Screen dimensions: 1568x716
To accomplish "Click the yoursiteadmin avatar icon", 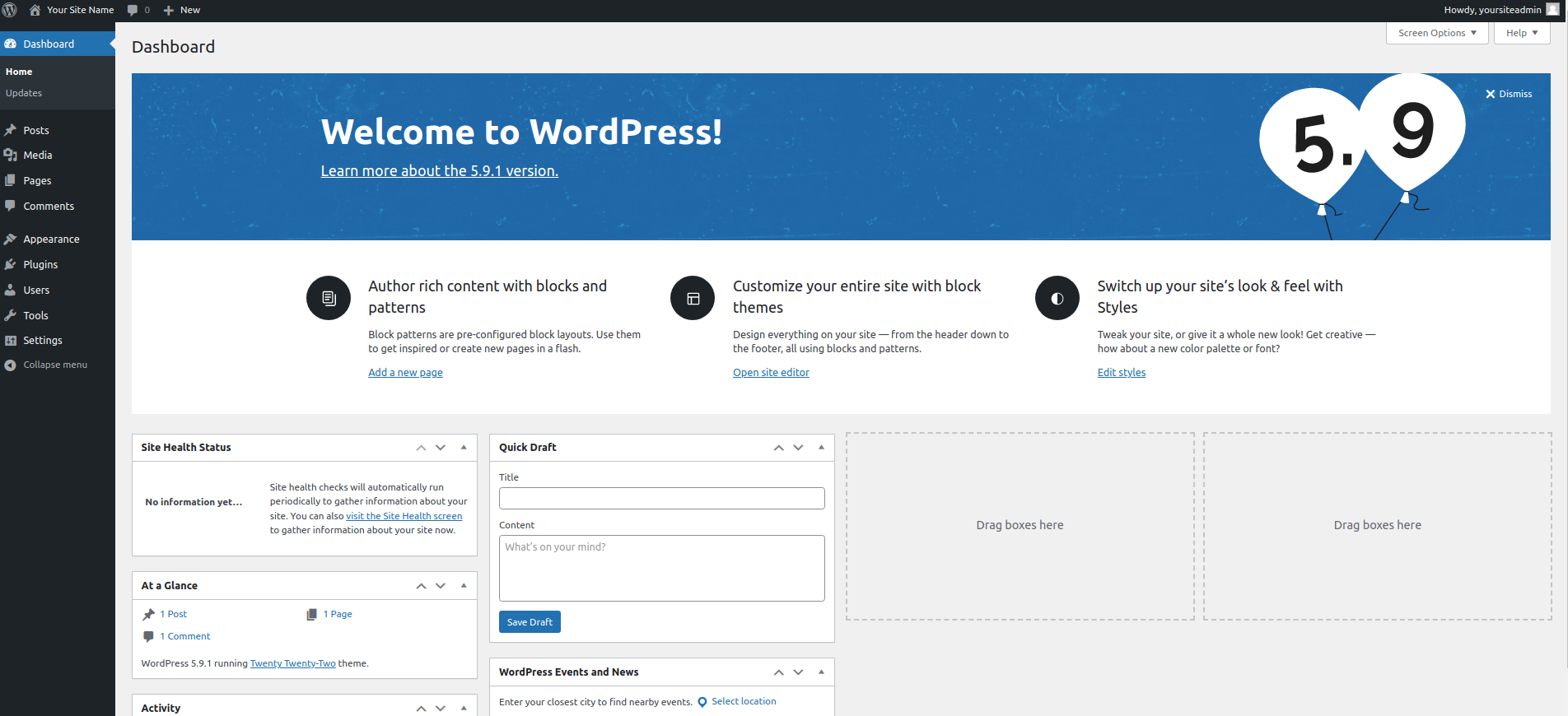I will click(1553, 10).
